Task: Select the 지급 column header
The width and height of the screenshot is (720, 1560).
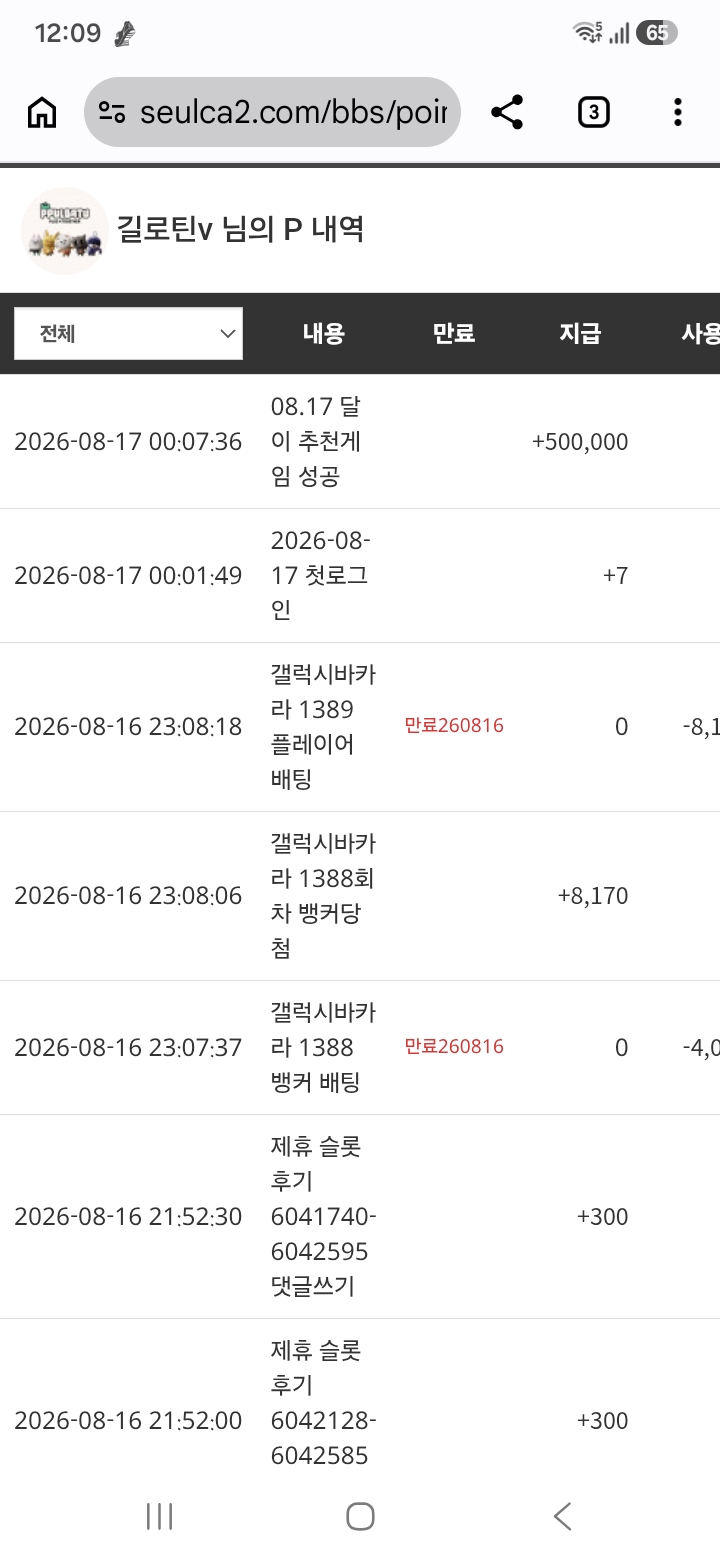Action: (580, 334)
